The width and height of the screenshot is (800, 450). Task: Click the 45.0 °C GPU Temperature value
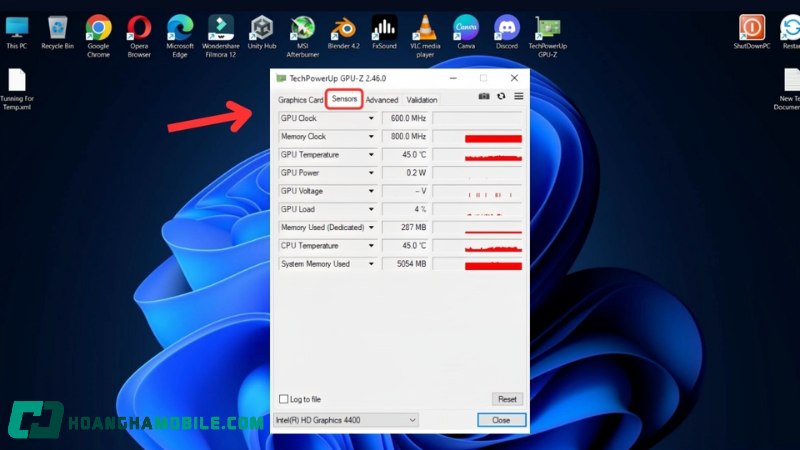(x=406, y=155)
